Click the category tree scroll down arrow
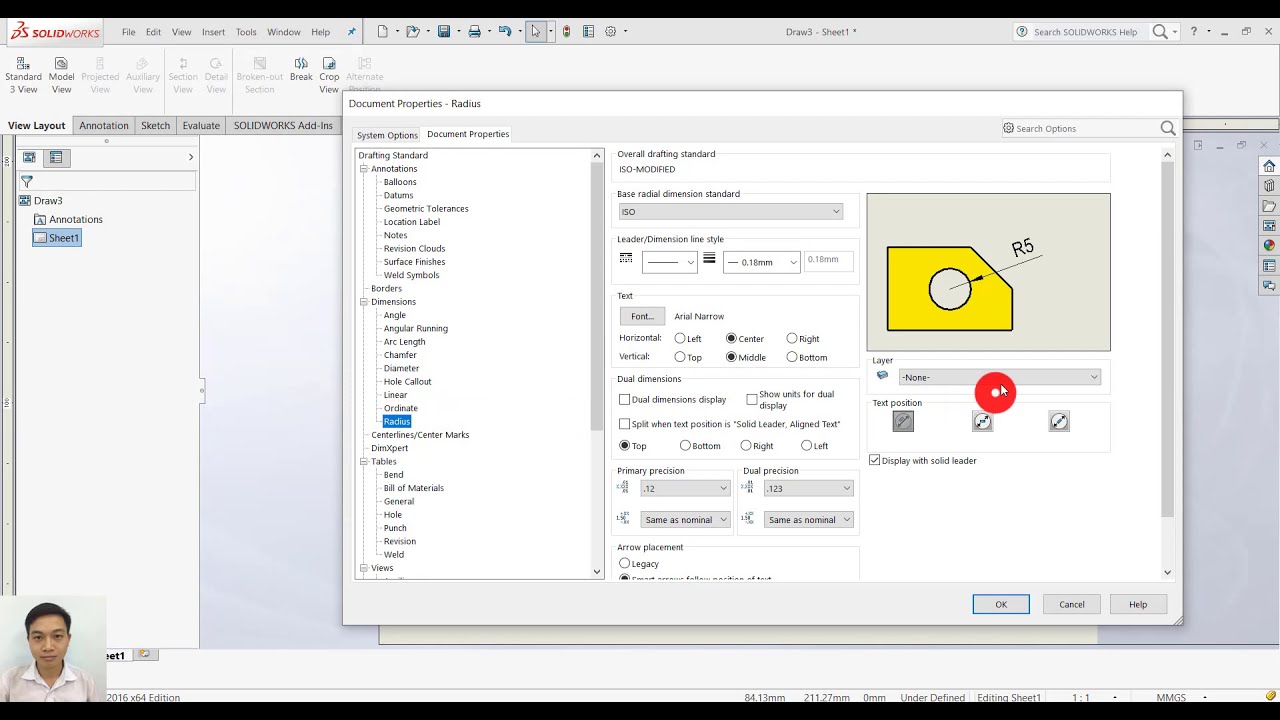This screenshot has width=1280, height=720. [x=597, y=572]
